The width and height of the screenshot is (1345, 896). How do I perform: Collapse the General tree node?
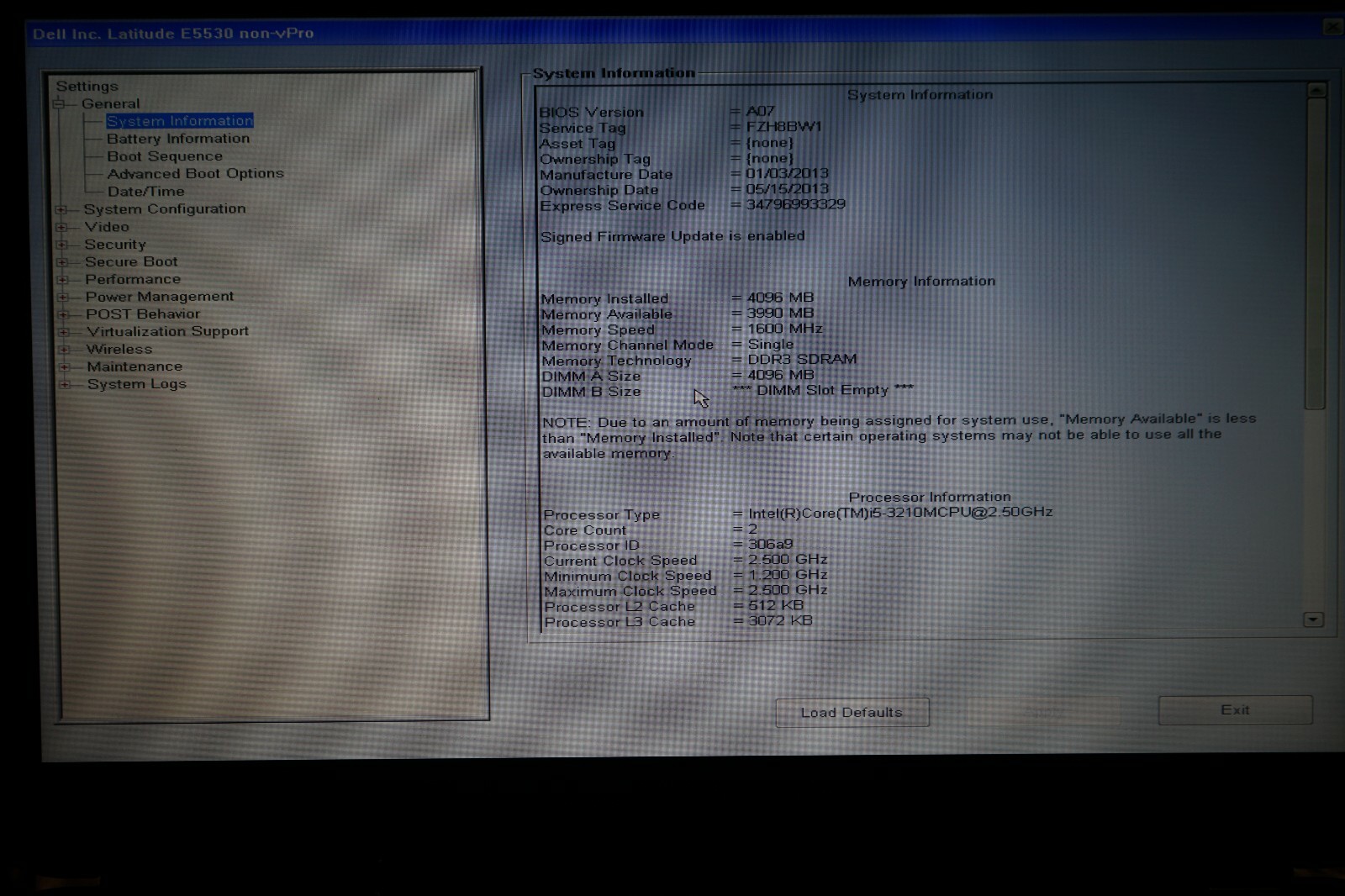(59, 104)
